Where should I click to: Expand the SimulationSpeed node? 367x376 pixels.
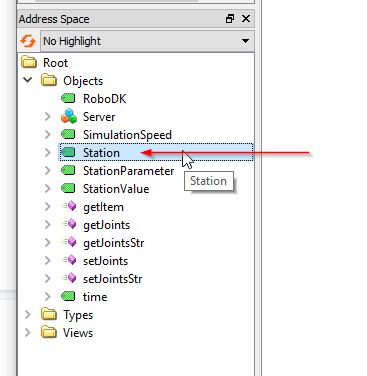[x=48, y=134]
